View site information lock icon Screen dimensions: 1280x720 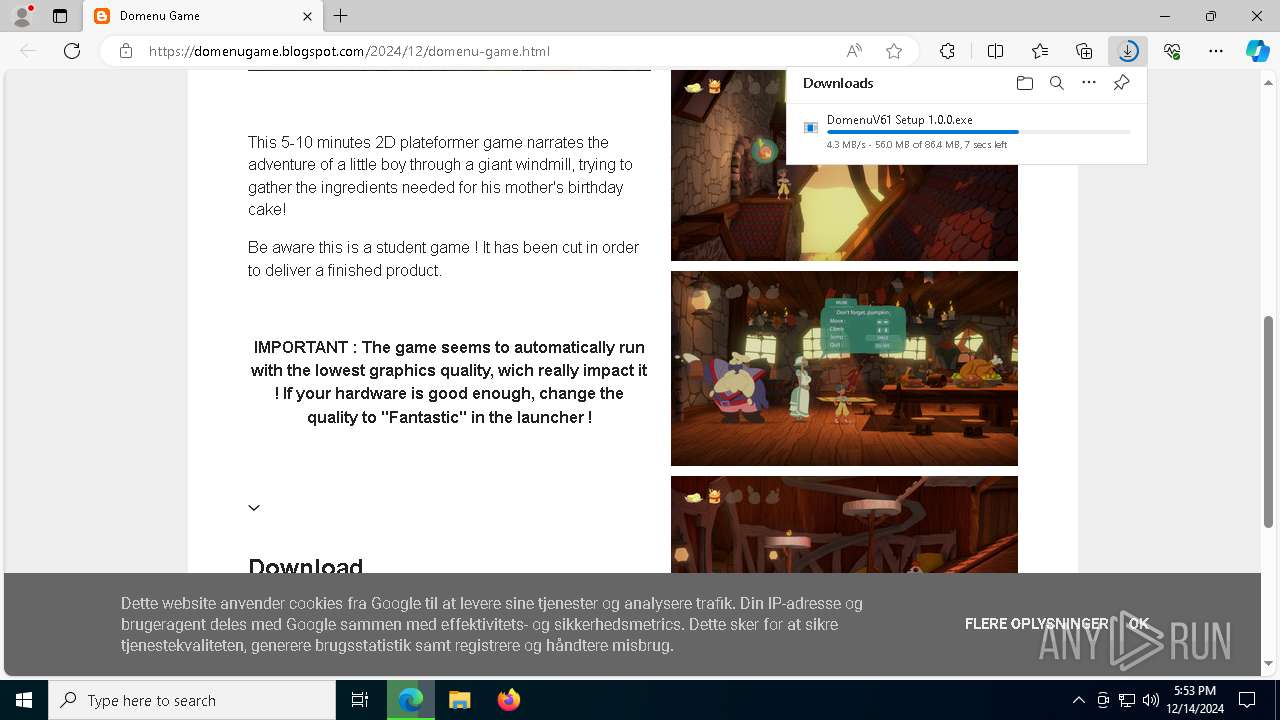[x=126, y=51]
